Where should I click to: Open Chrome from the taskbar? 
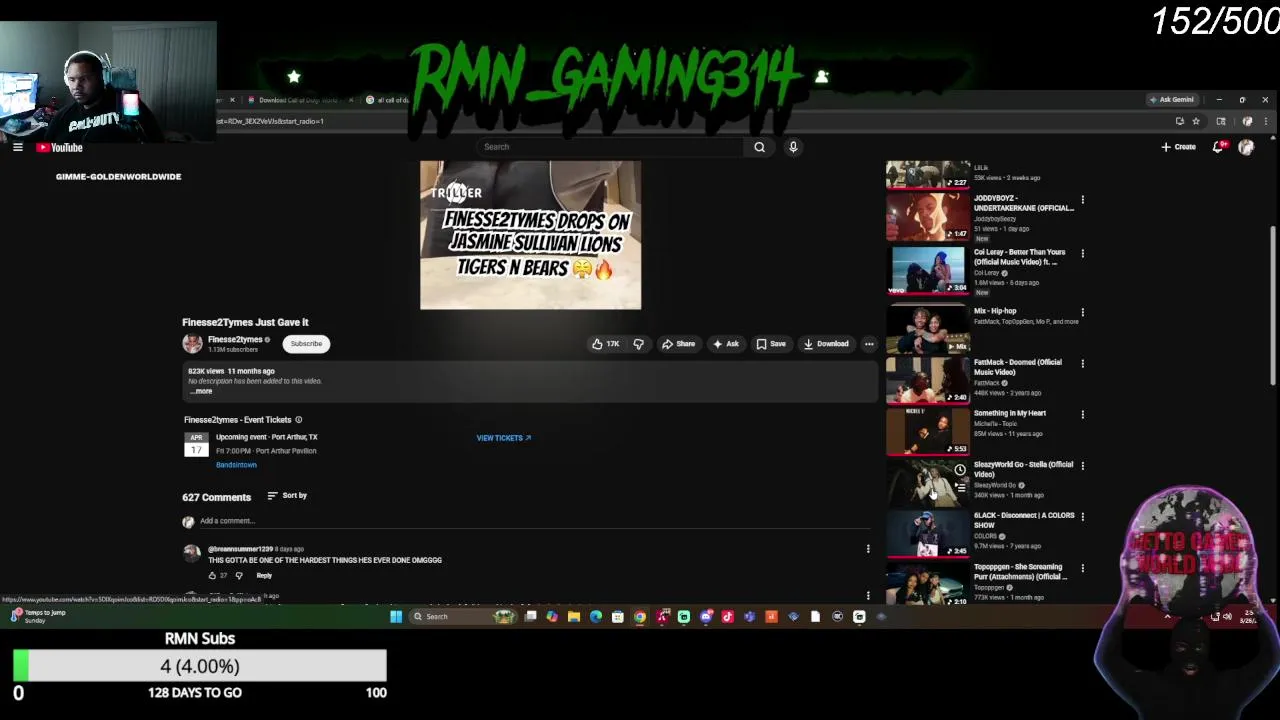(640, 617)
